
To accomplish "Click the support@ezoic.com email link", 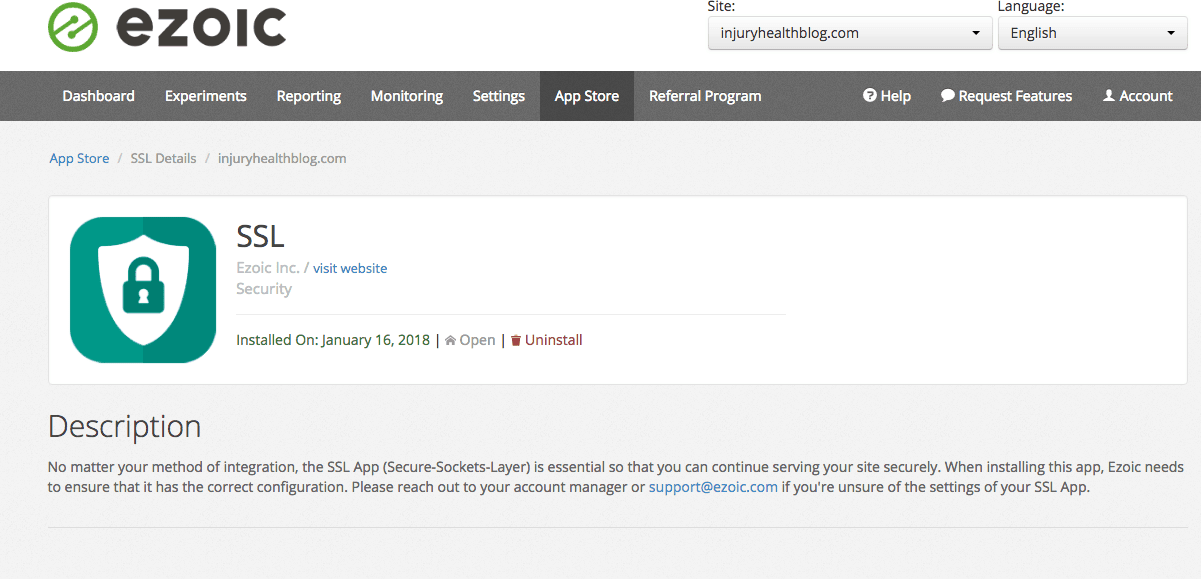I will pyautogui.click(x=713, y=487).
